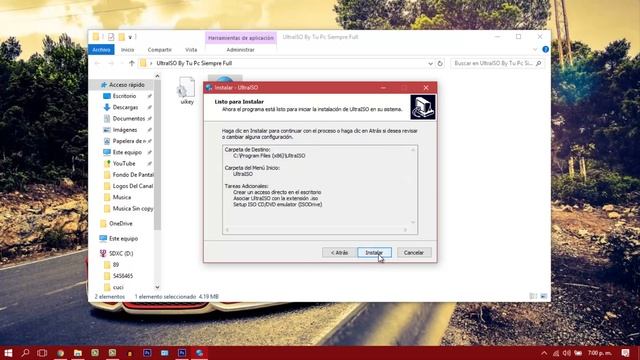The height and width of the screenshot is (360, 640).
Task: Open the Musica folder in sidebar
Action: (122, 197)
